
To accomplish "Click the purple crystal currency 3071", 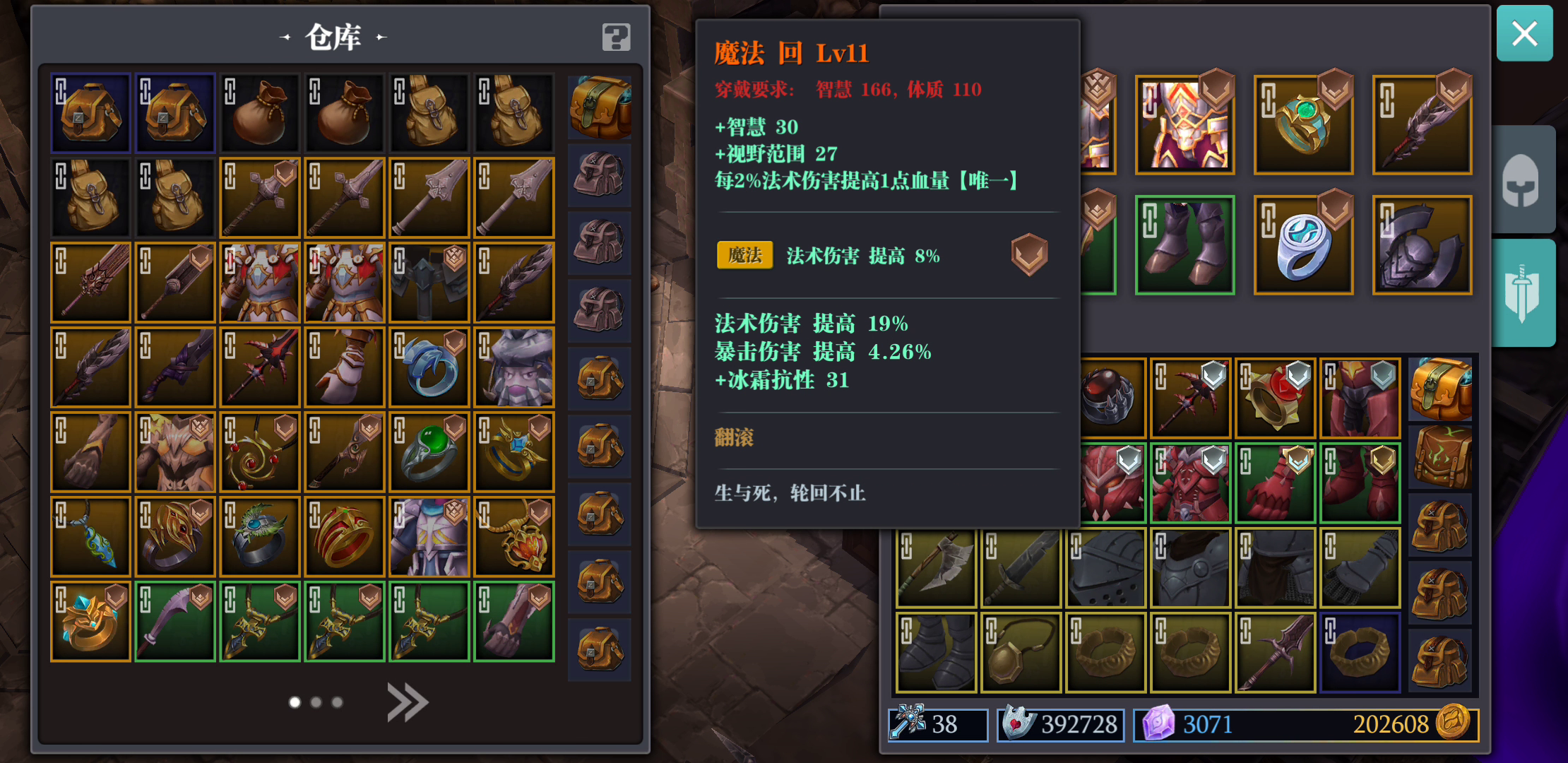I will pyautogui.click(x=1207, y=724).
